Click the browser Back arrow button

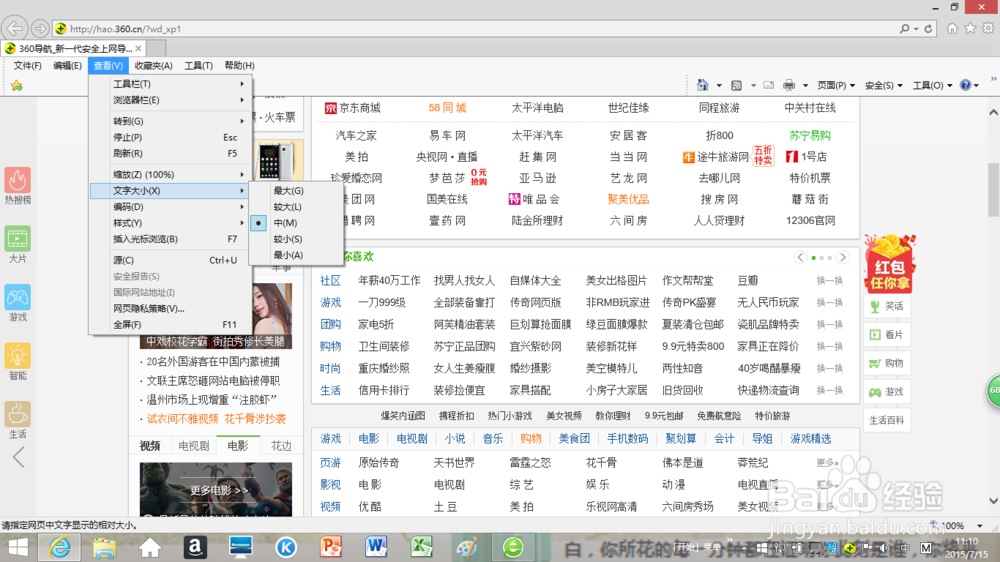click(x=15, y=29)
